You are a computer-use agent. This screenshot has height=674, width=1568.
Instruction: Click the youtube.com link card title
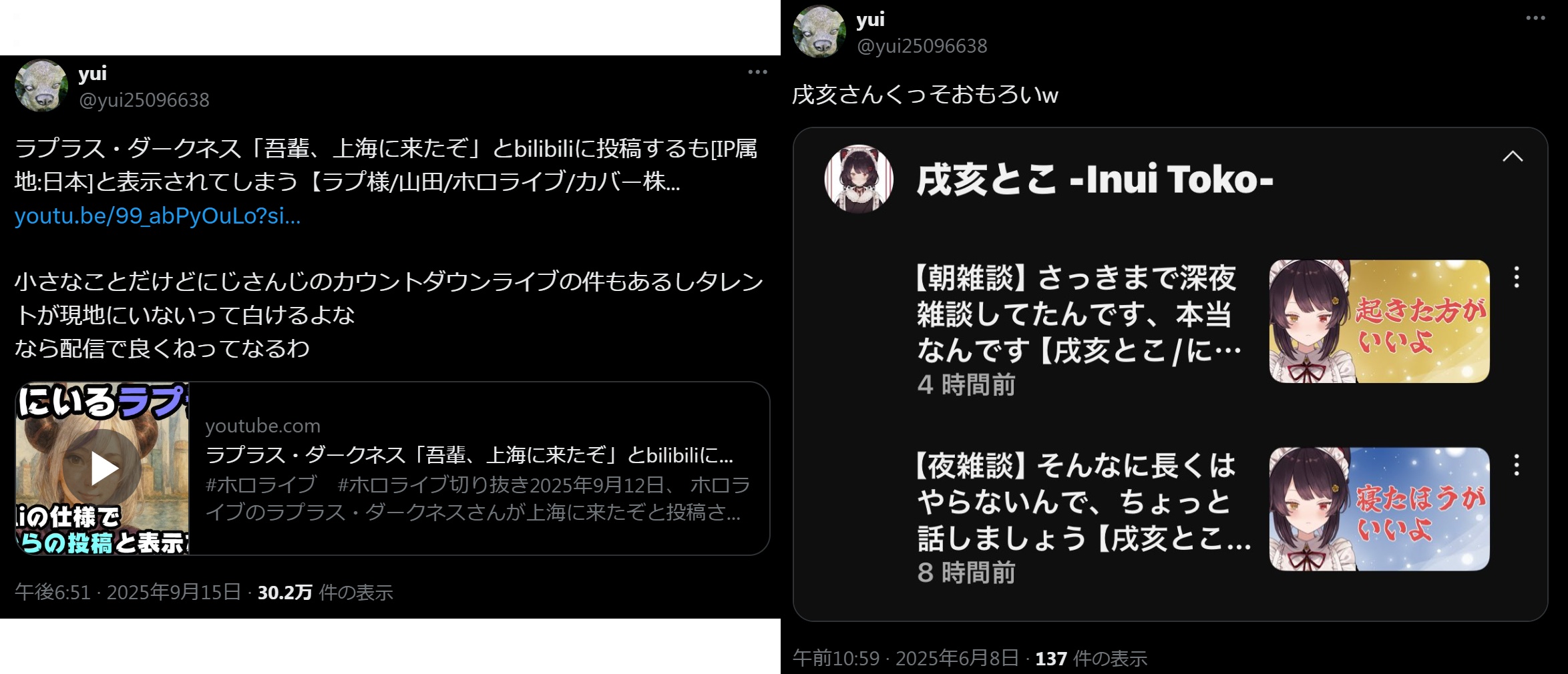click(x=469, y=455)
